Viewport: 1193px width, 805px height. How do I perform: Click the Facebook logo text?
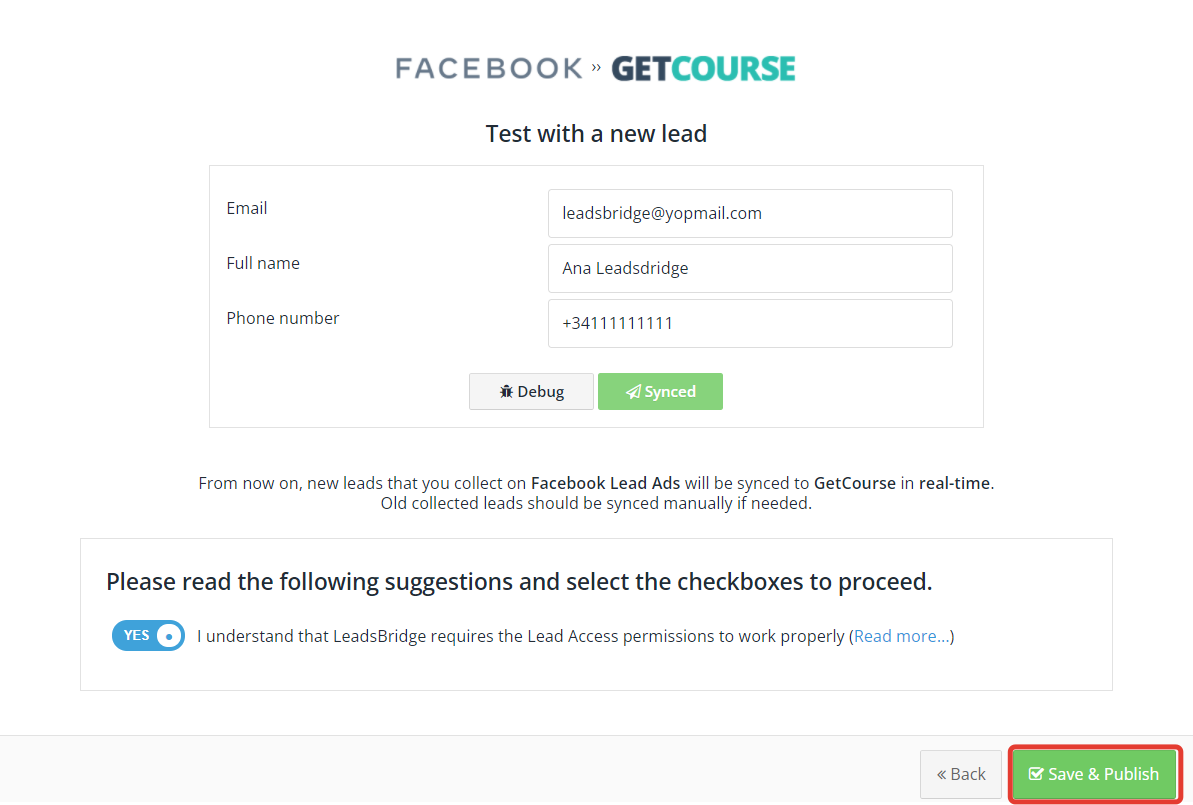pyautogui.click(x=489, y=68)
